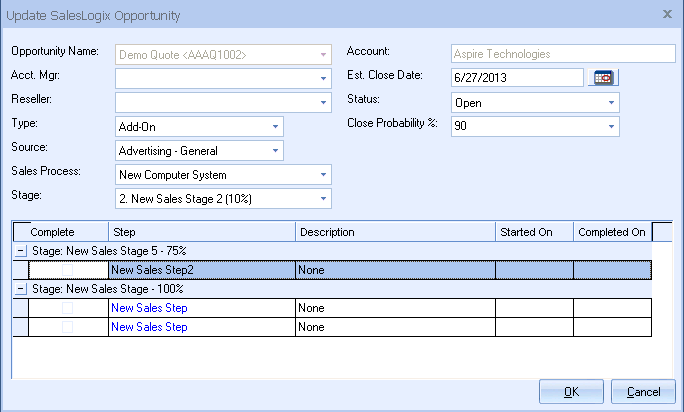This screenshot has width=684, height=412.
Task: Tick Complete checkbox of the first New Sales Step row
Action: [68, 308]
